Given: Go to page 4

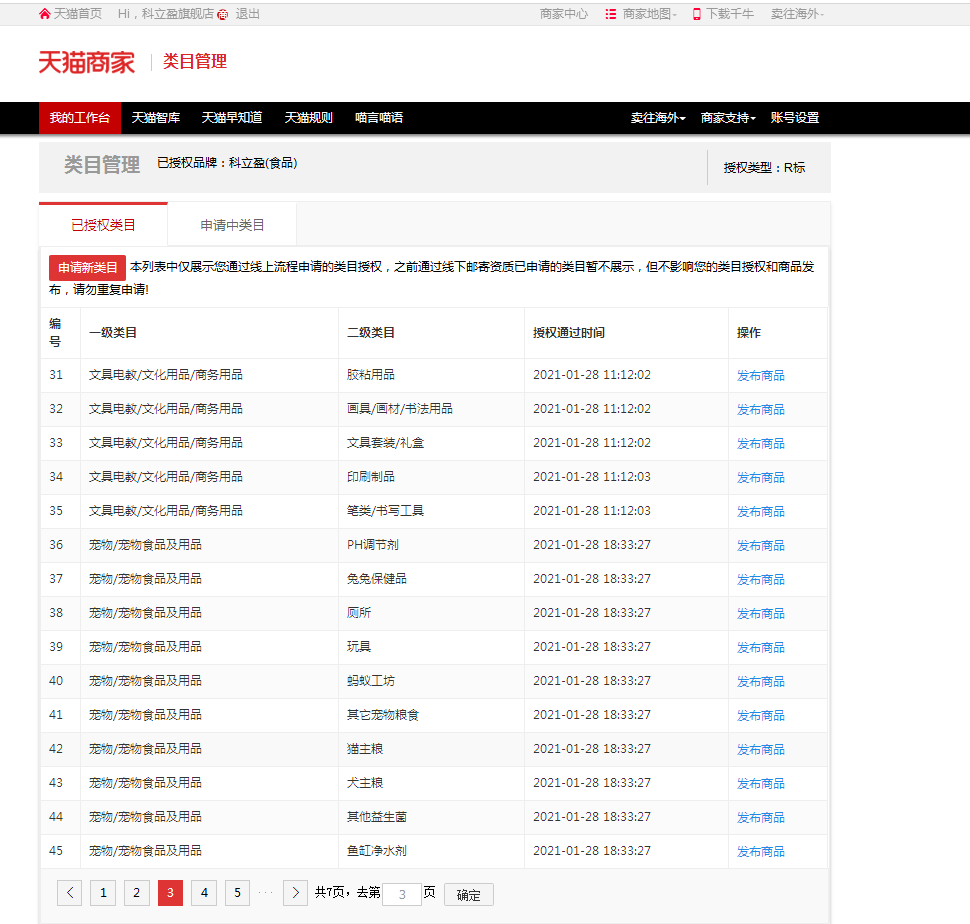Looking at the screenshot, I should pyautogui.click(x=204, y=892).
